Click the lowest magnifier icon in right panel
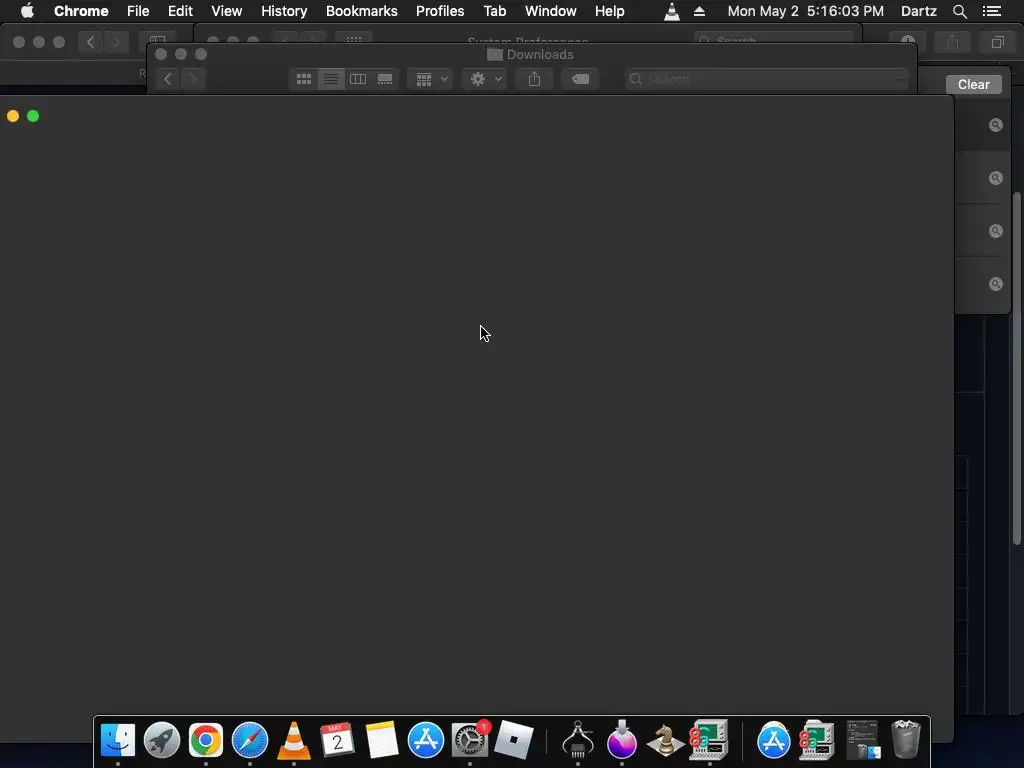Screen dimensions: 1024x768 (995, 283)
